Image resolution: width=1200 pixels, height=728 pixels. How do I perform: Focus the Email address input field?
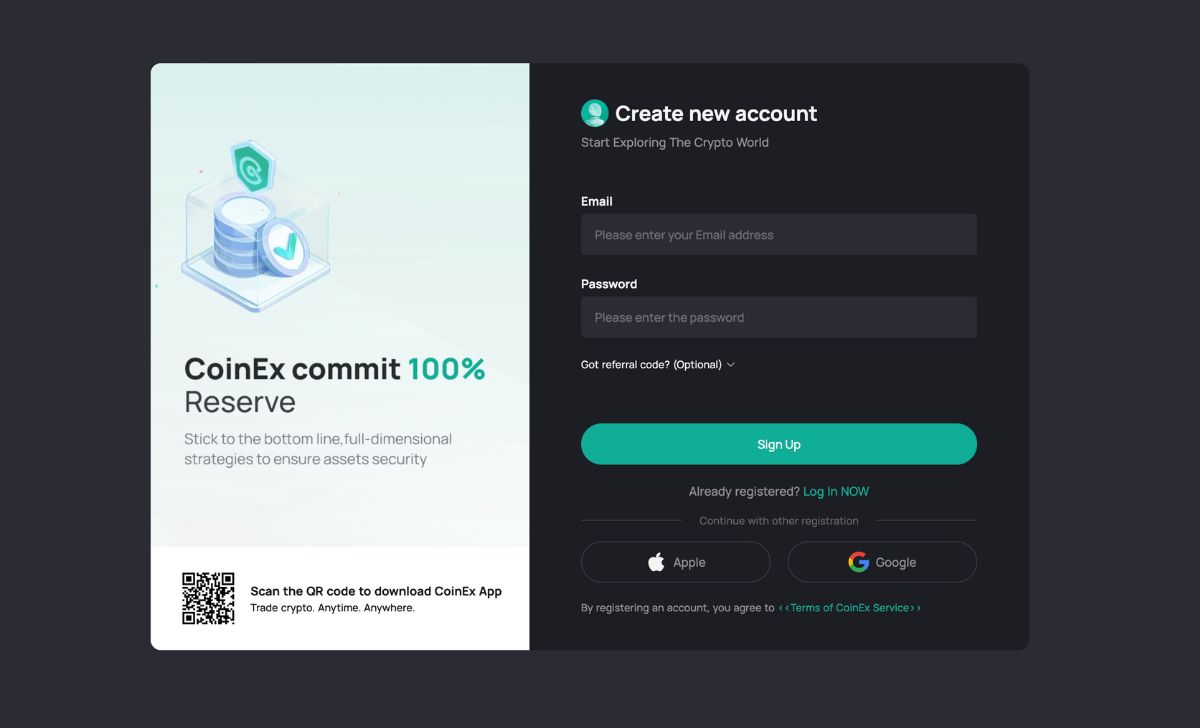coord(779,235)
